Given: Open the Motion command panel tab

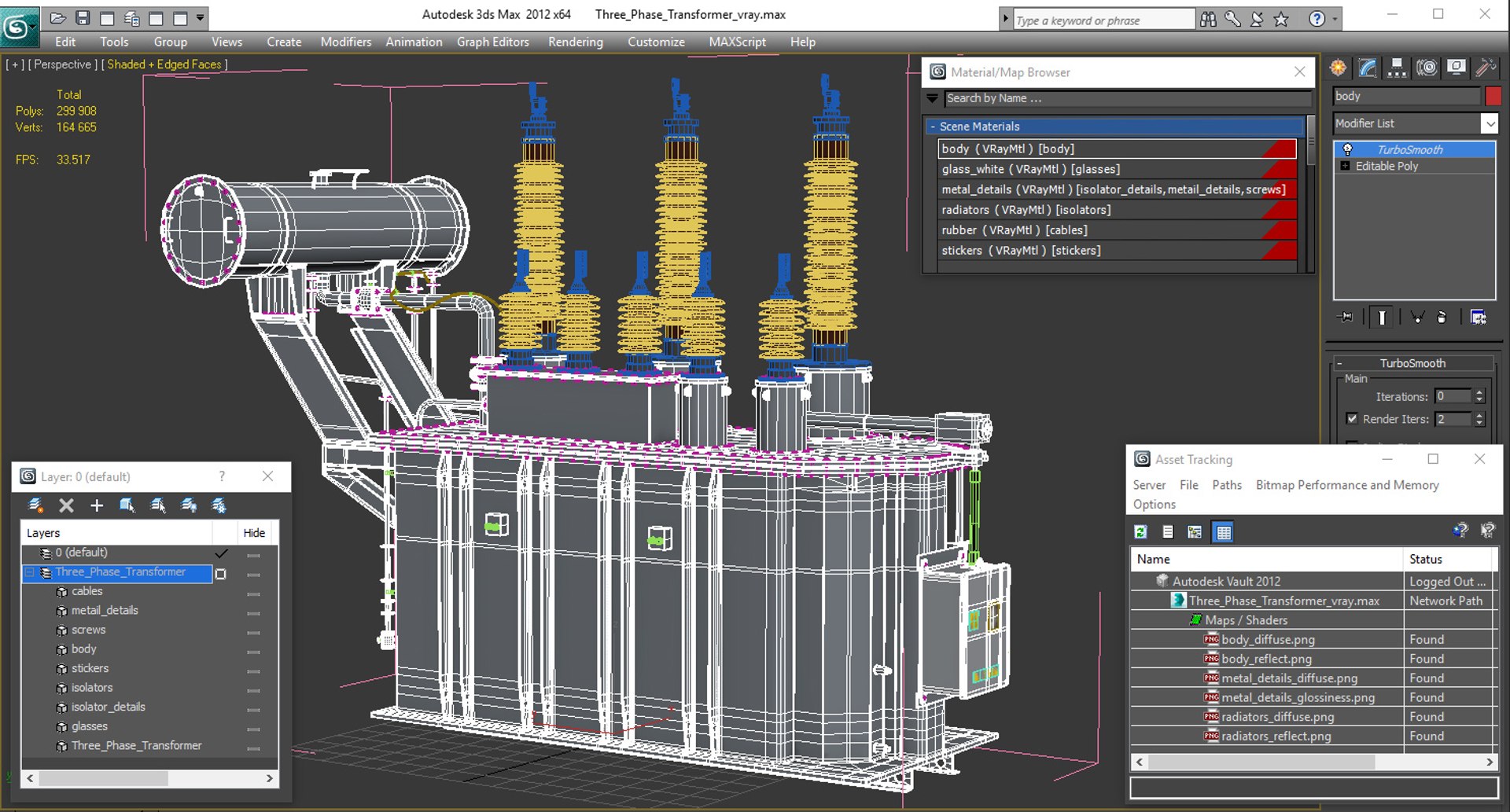Looking at the screenshot, I should 1427,68.
